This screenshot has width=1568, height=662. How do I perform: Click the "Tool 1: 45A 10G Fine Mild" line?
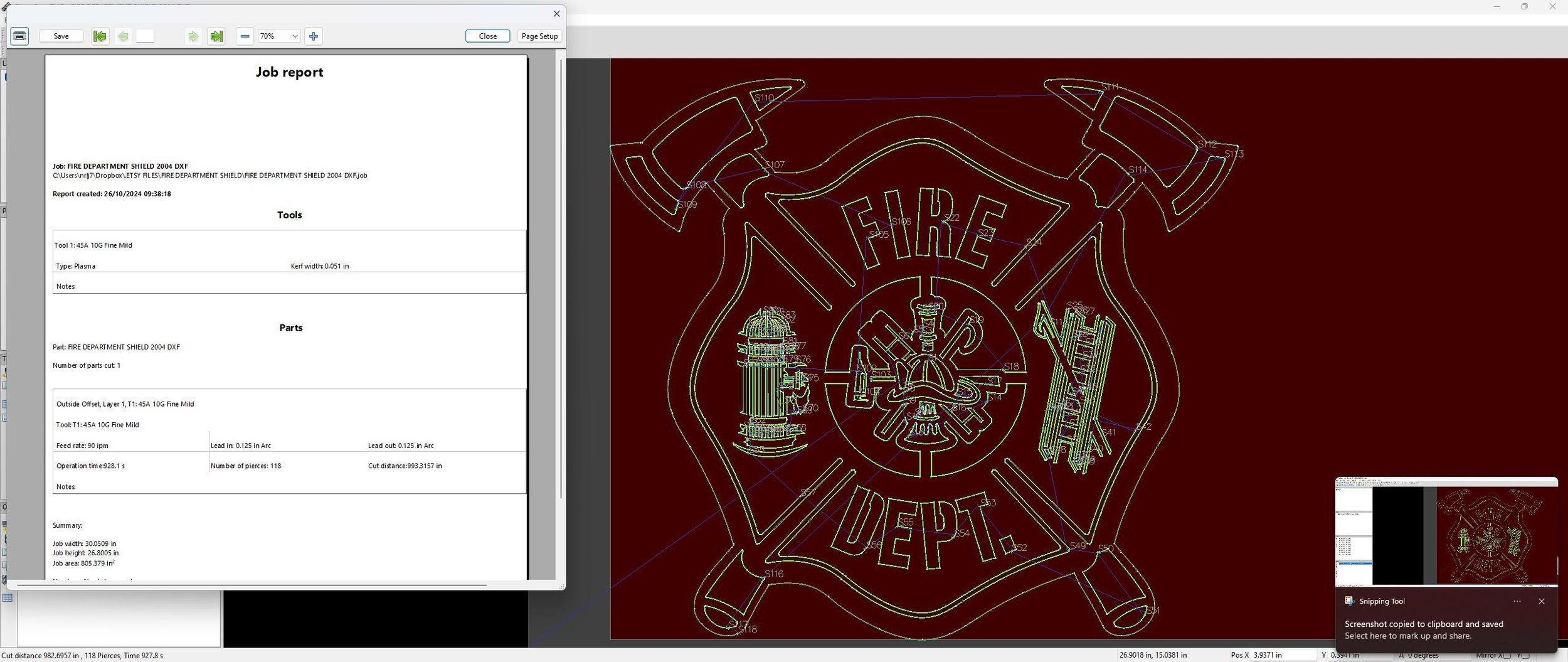coord(93,245)
